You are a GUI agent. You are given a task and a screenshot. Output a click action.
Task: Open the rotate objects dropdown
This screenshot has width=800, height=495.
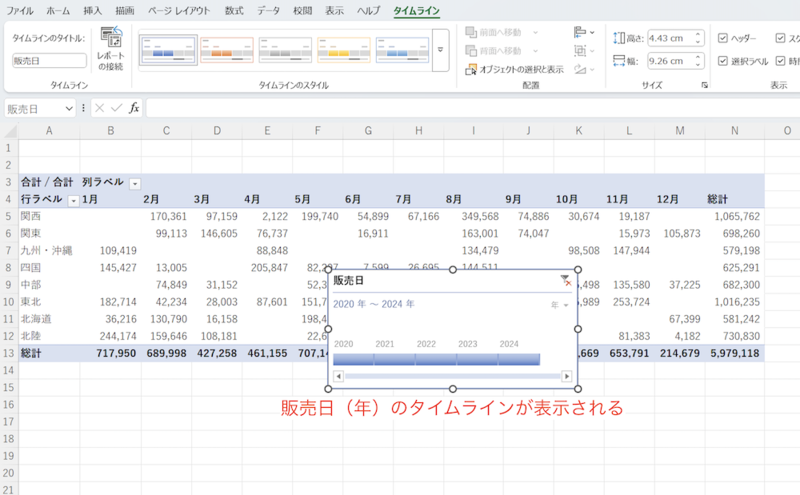pos(584,69)
